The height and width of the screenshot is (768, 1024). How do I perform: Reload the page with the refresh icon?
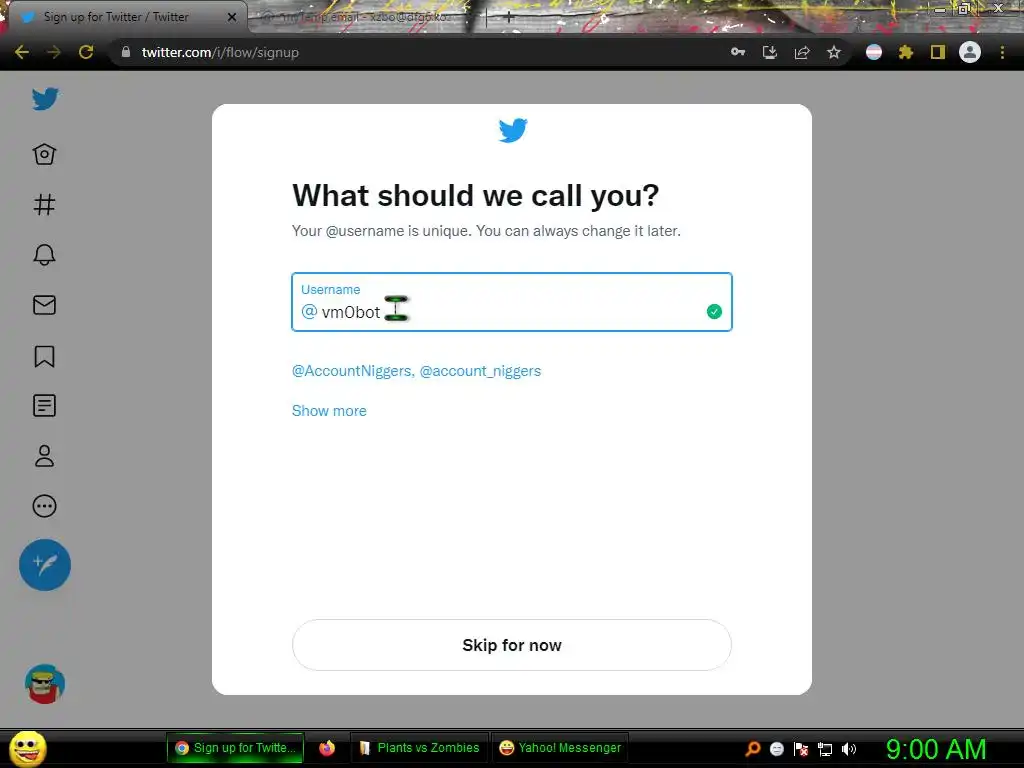coord(86,52)
